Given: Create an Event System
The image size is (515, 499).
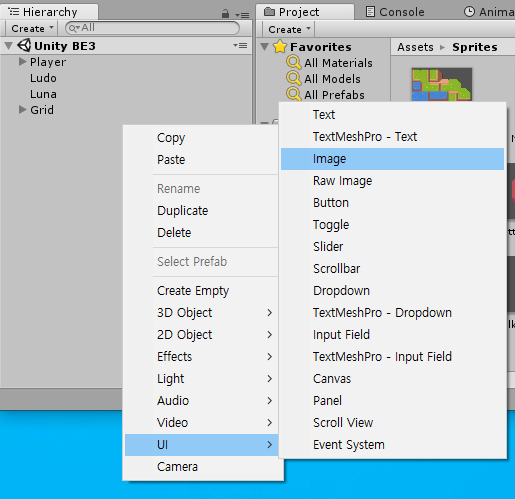Looking at the screenshot, I should click(x=392, y=445).
